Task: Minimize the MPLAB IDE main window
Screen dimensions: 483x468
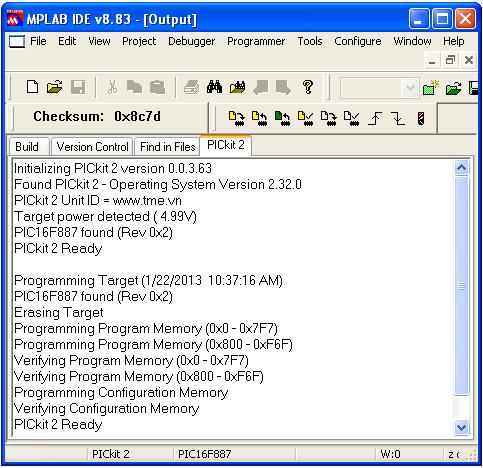Action: click(419, 19)
